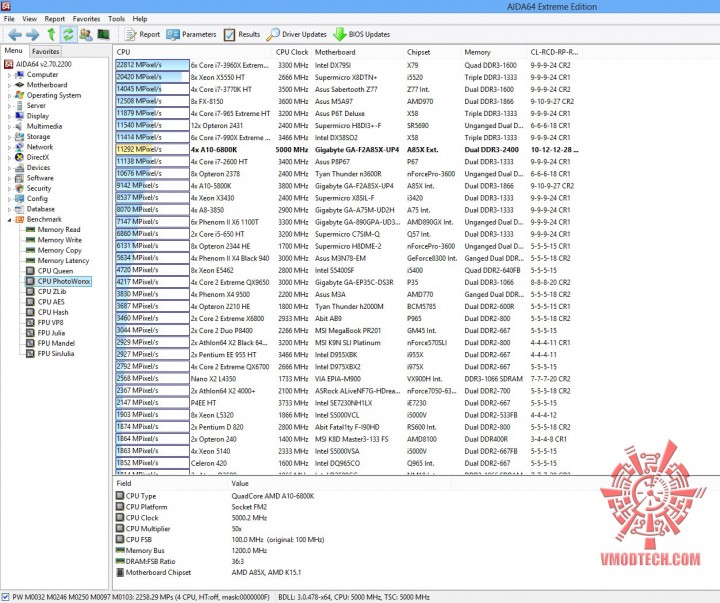
Task: Click the 11292 MPixel/s highlighted bar
Action: 152,149
